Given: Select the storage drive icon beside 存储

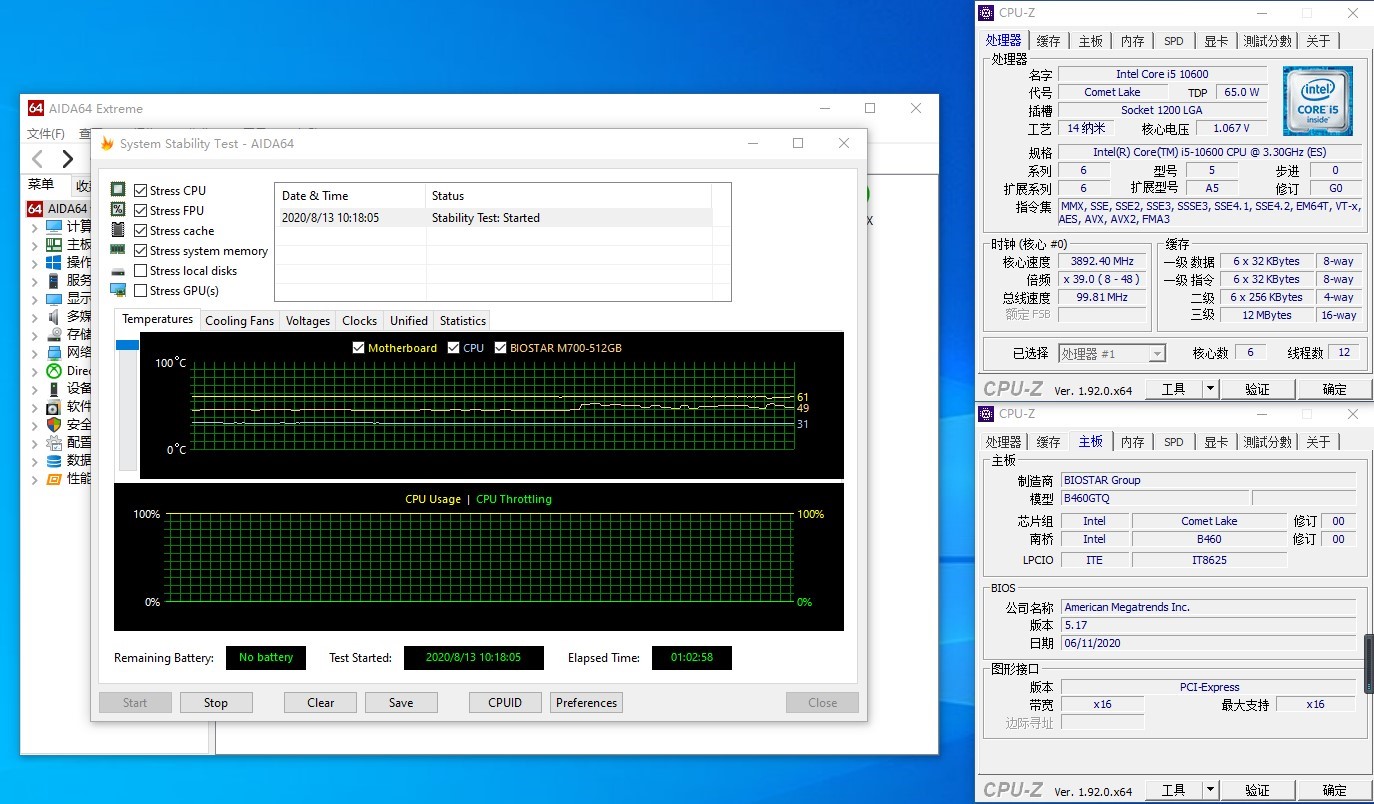Looking at the screenshot, I should pyautogui.click(x=54, y=334).
